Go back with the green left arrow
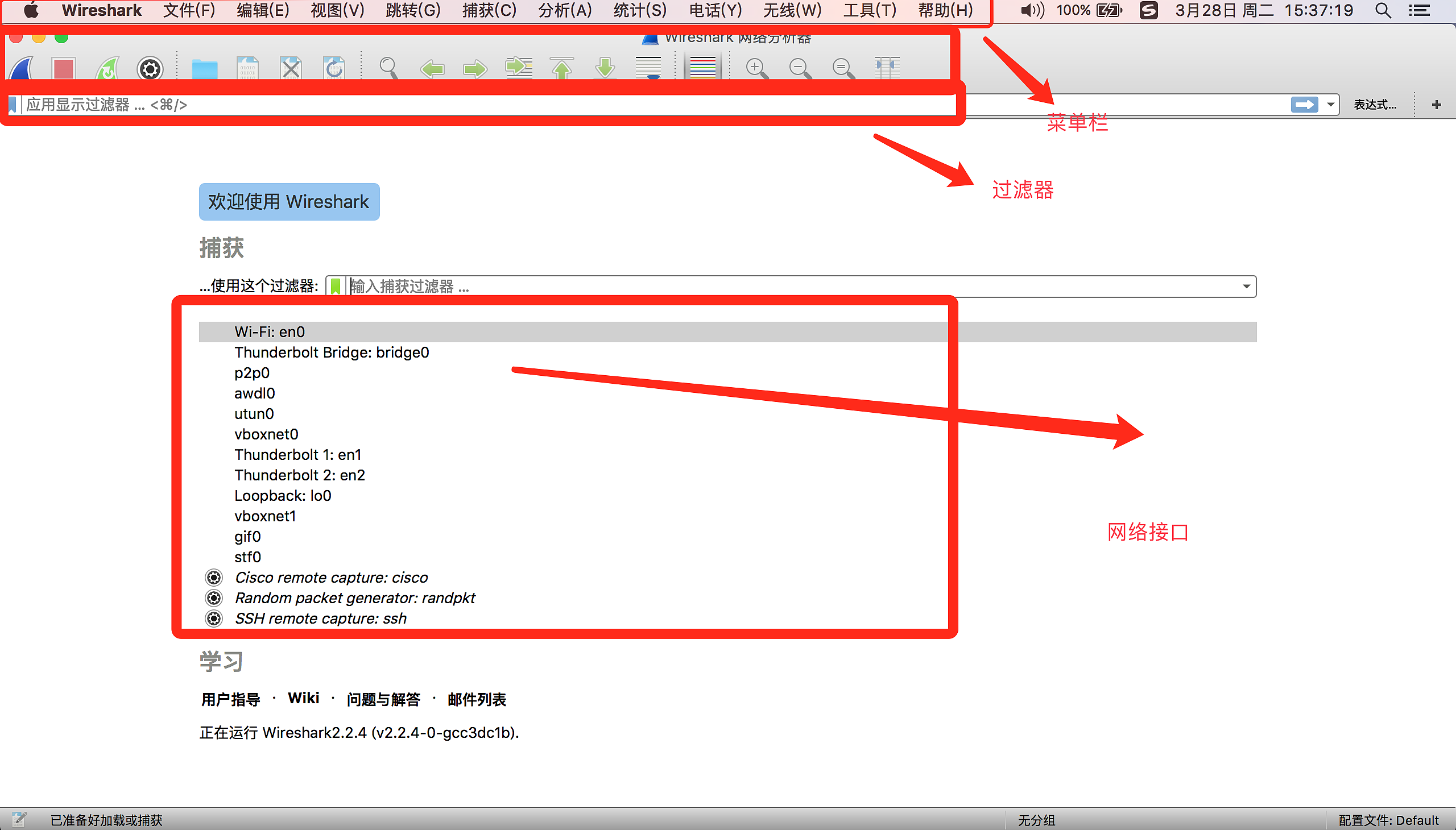This screenshot has width=1456, height=830. pos(432,69)
